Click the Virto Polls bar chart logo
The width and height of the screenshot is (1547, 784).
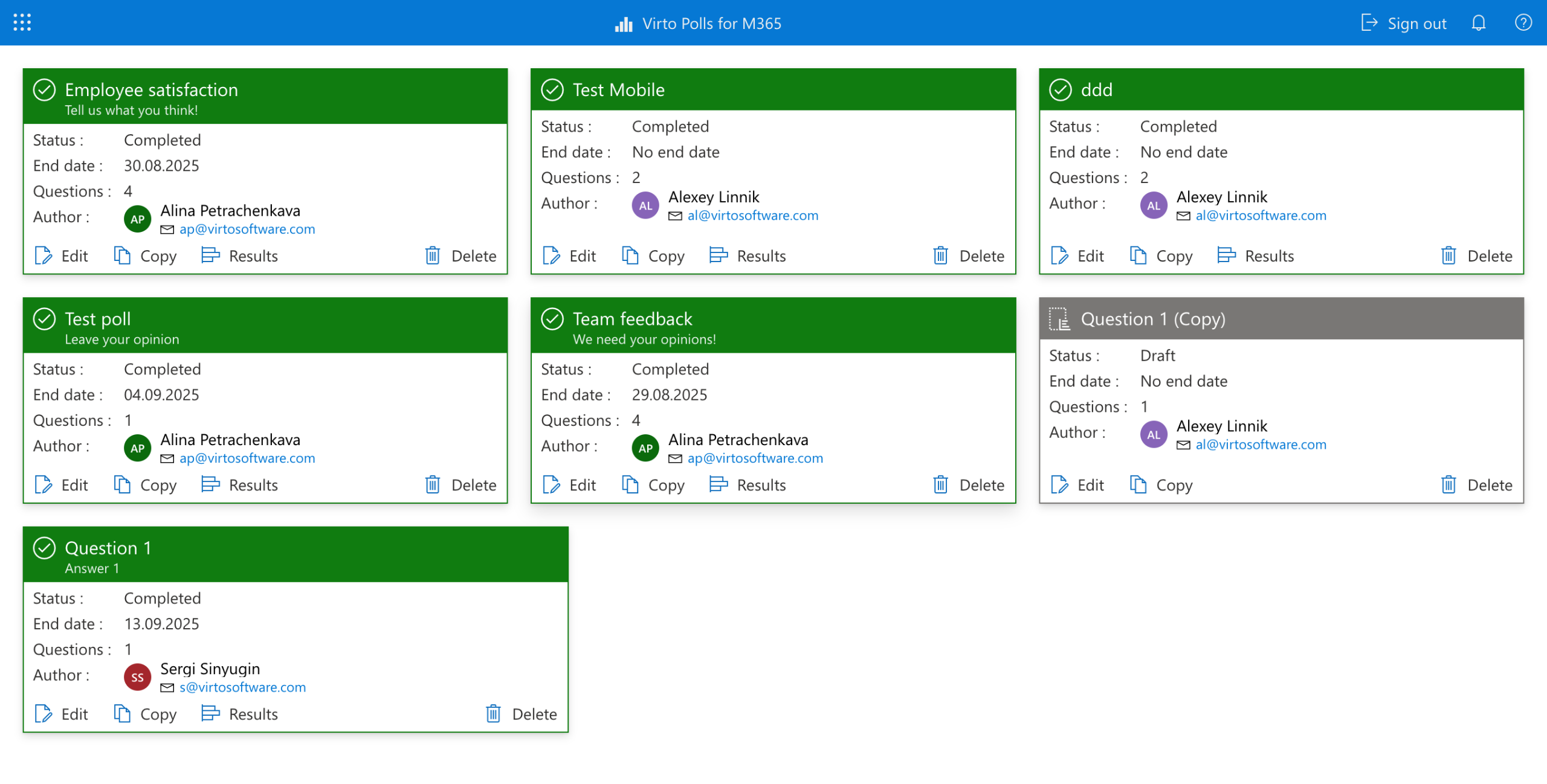(x=624, y=24)
